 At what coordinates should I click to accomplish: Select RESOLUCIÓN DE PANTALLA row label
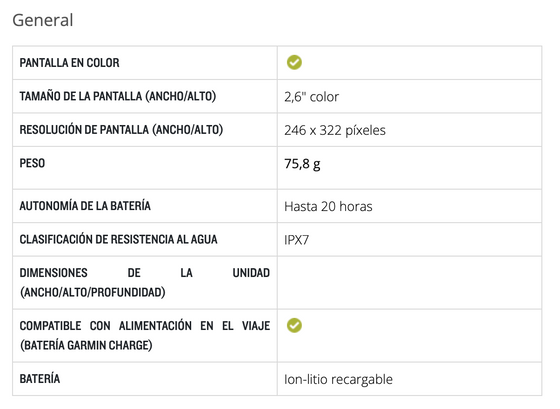click(x=121, y=130)
